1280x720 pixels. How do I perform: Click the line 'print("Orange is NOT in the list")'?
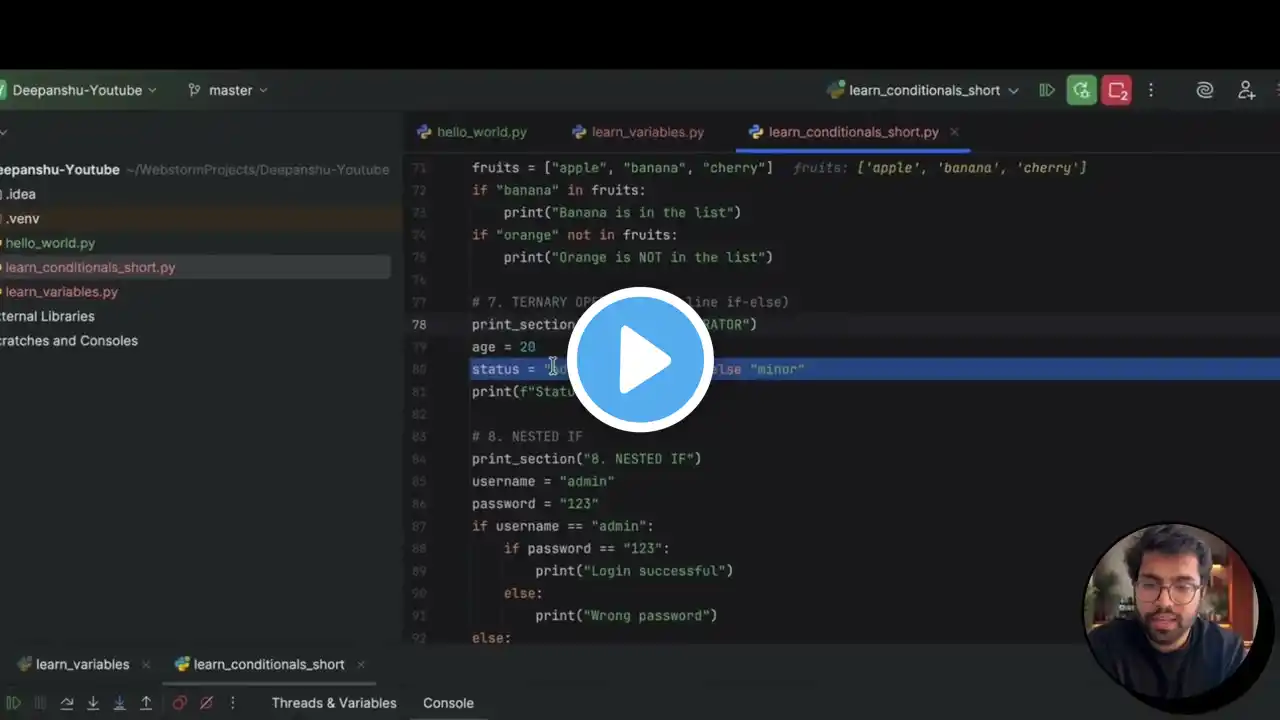[638, 257]
